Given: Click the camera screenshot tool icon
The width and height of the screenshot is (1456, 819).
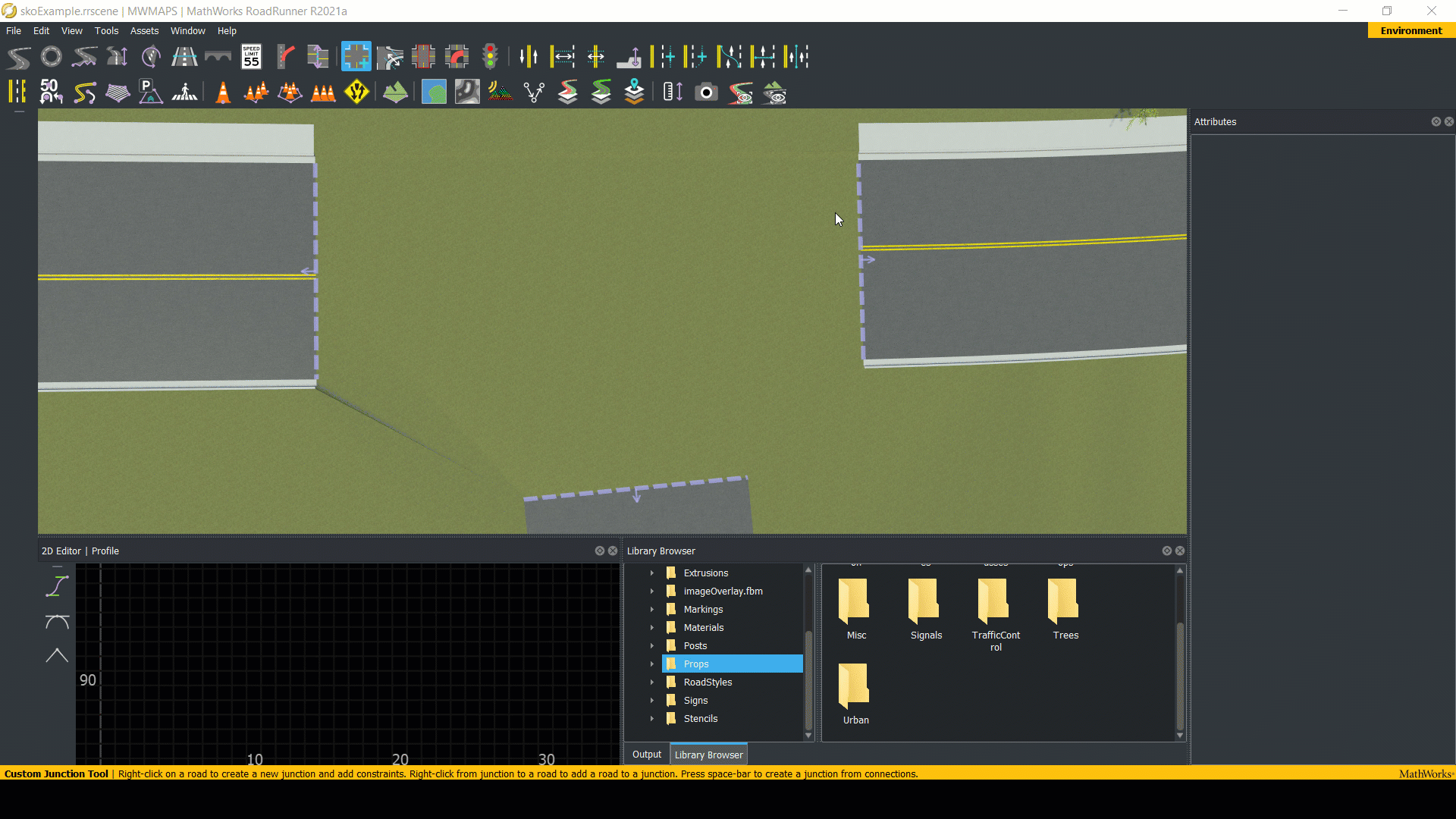Looking at the screenshot, I should [706, 93].
